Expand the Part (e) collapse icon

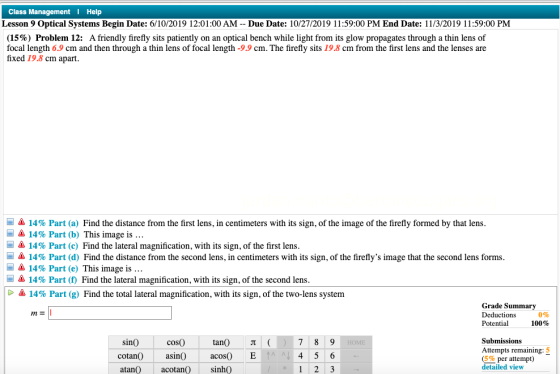click(10, 268)
